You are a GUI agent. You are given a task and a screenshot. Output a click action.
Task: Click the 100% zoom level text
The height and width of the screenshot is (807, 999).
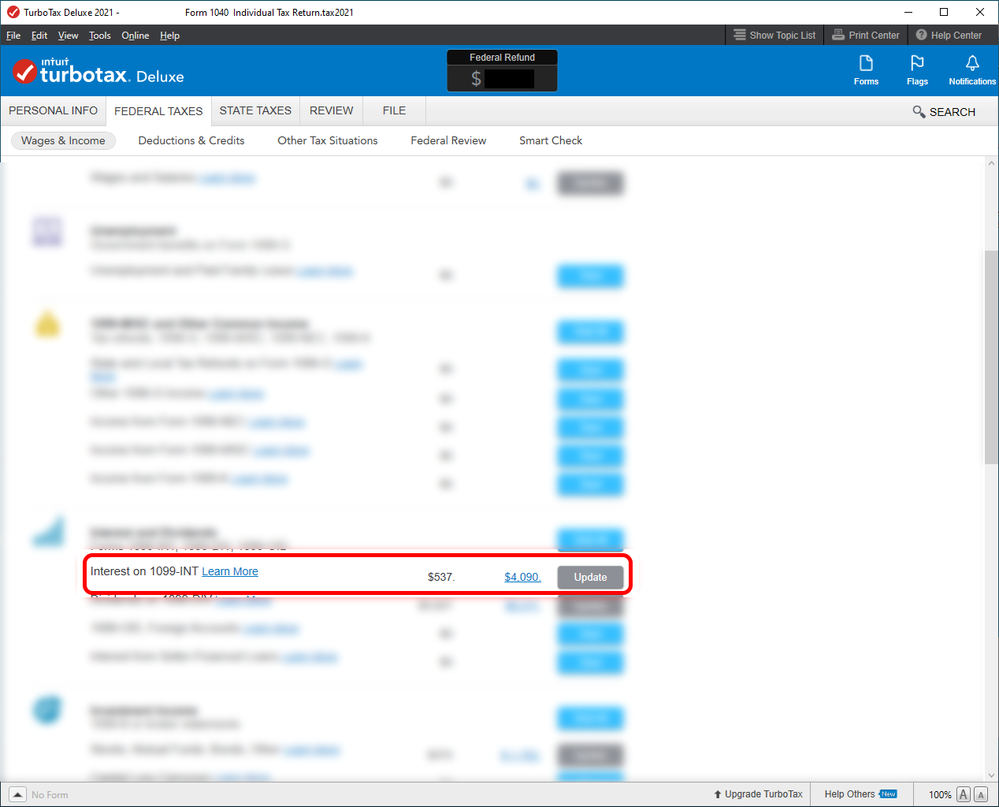point(940,795)
